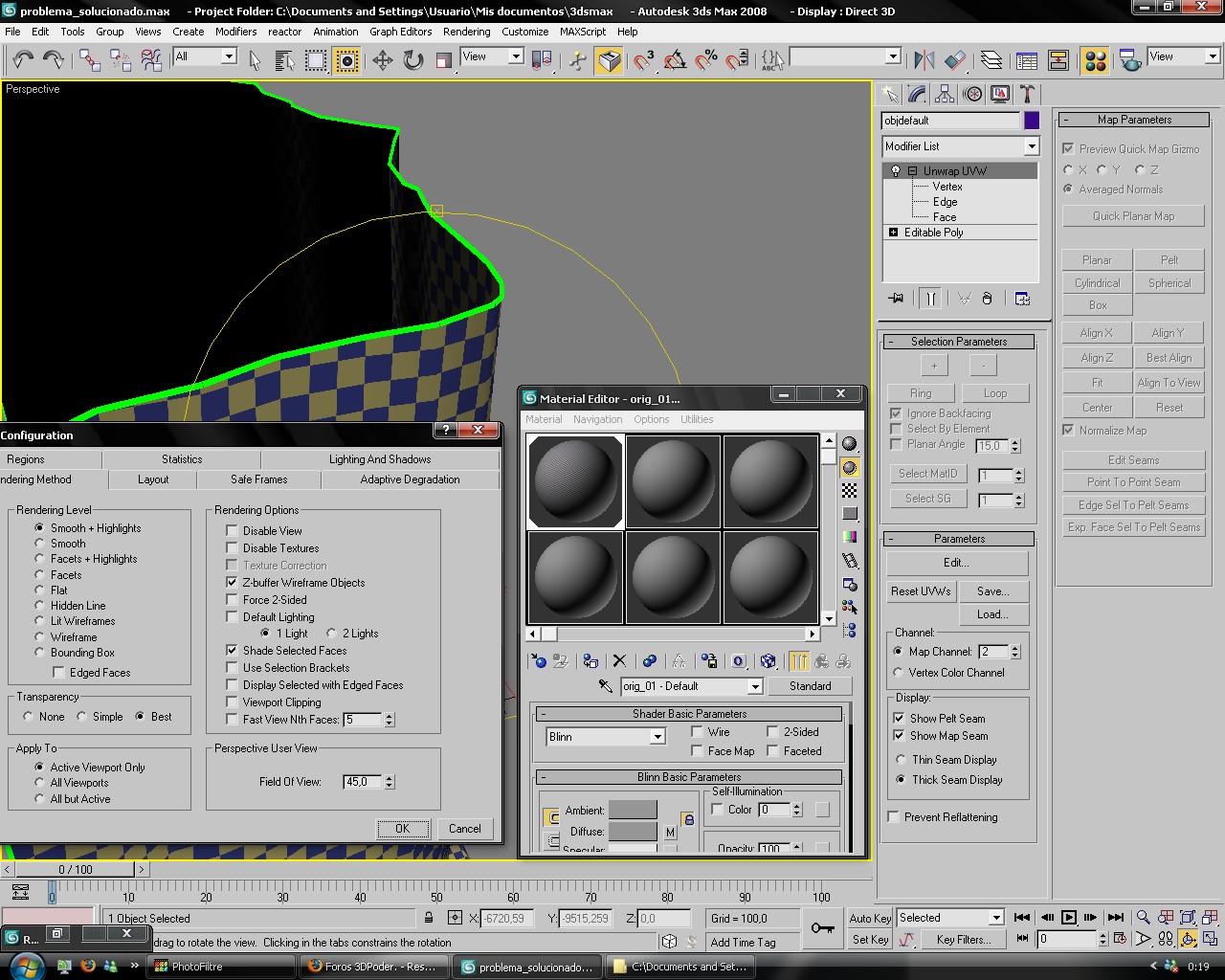
Task: Enable the Disable Textures checkbox
Action: [232, 547]
